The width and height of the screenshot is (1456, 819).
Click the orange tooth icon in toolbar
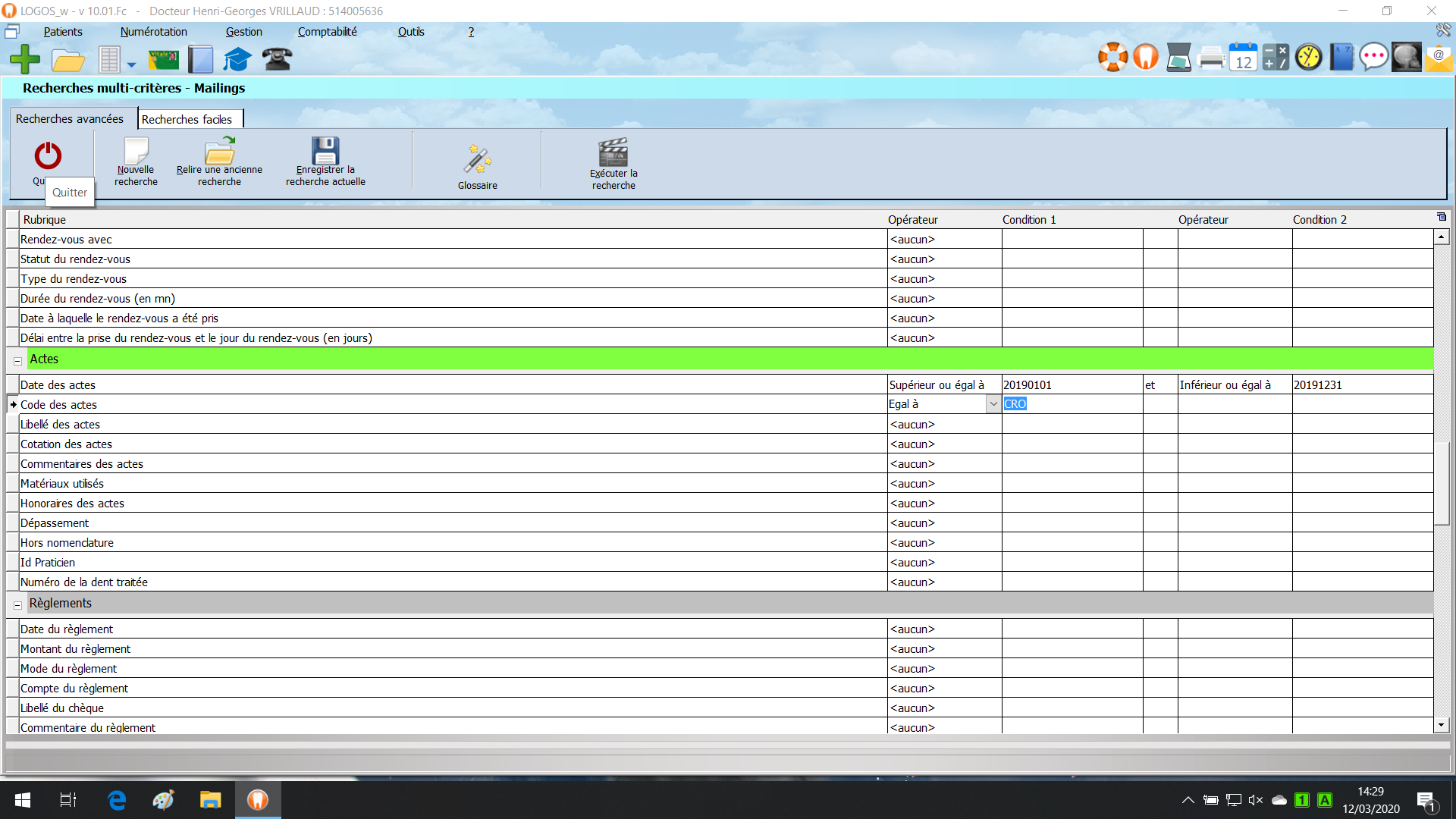(x=1146, y=58)
